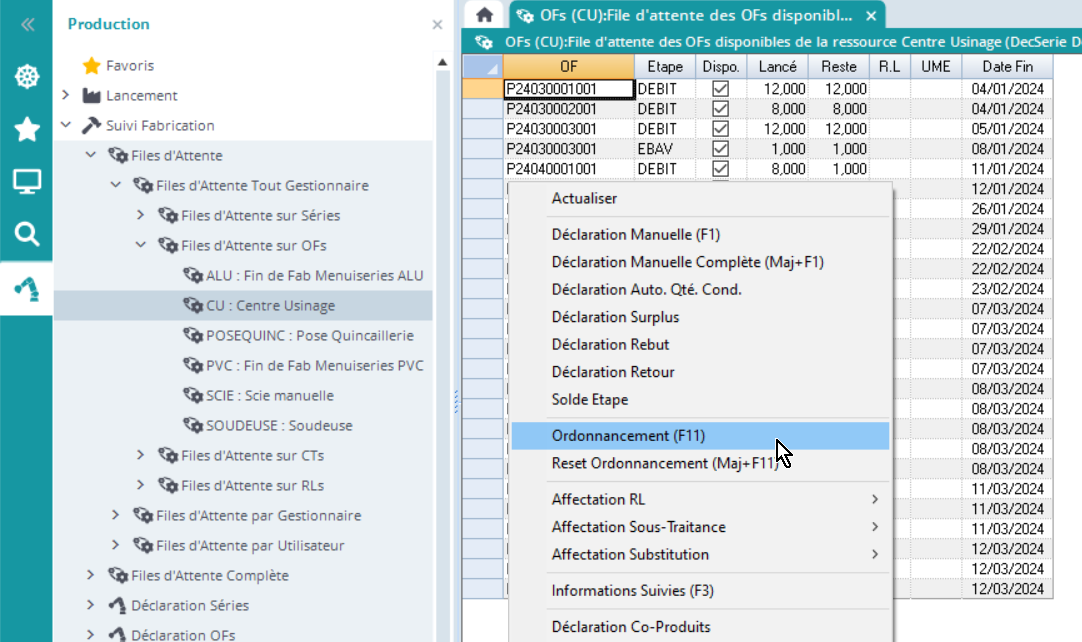The image size is (1082, 642).
Task: Close the Production panel
Action: pos(437,24)
